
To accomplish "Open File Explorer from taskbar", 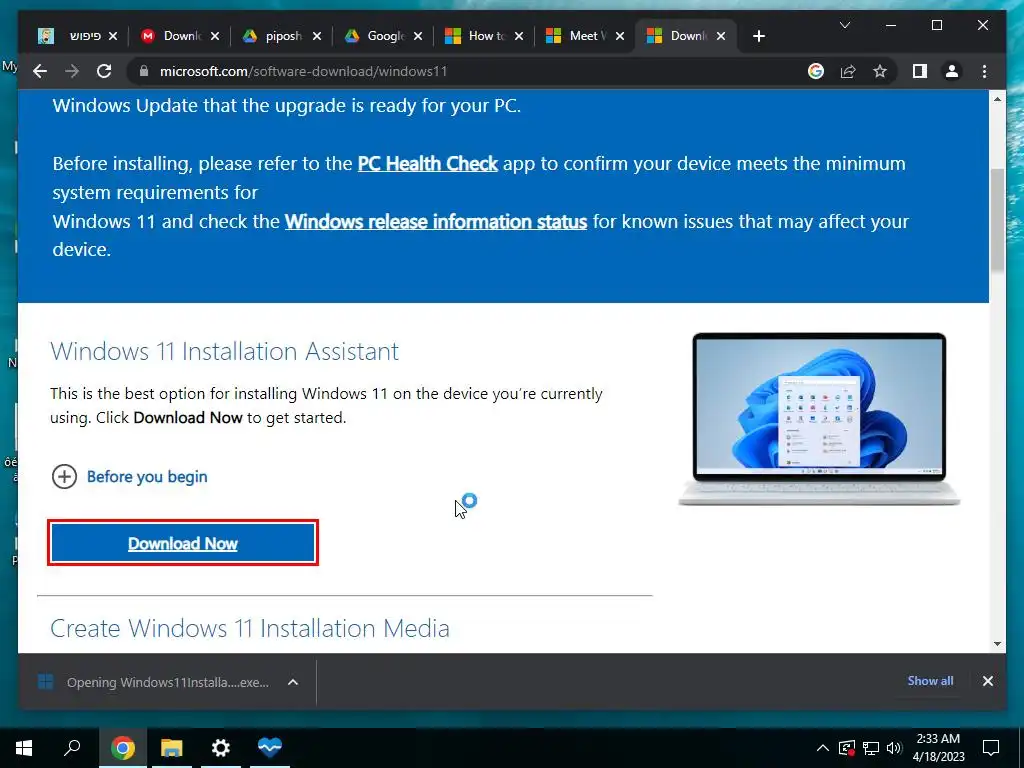I will click(x=172, y=747).
